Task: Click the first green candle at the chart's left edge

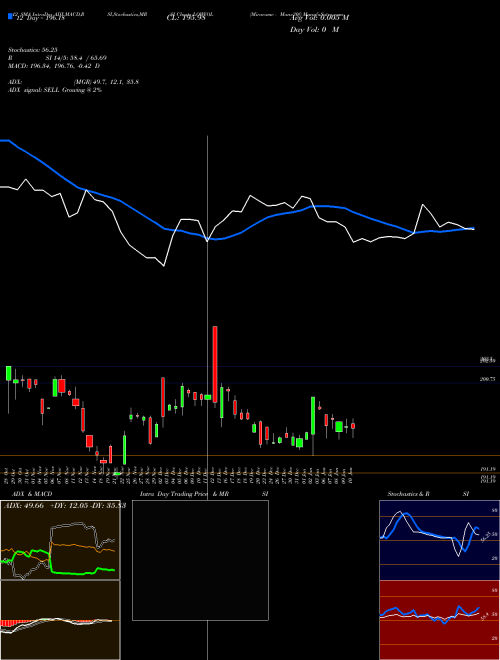Action: [x=8, y=373]
